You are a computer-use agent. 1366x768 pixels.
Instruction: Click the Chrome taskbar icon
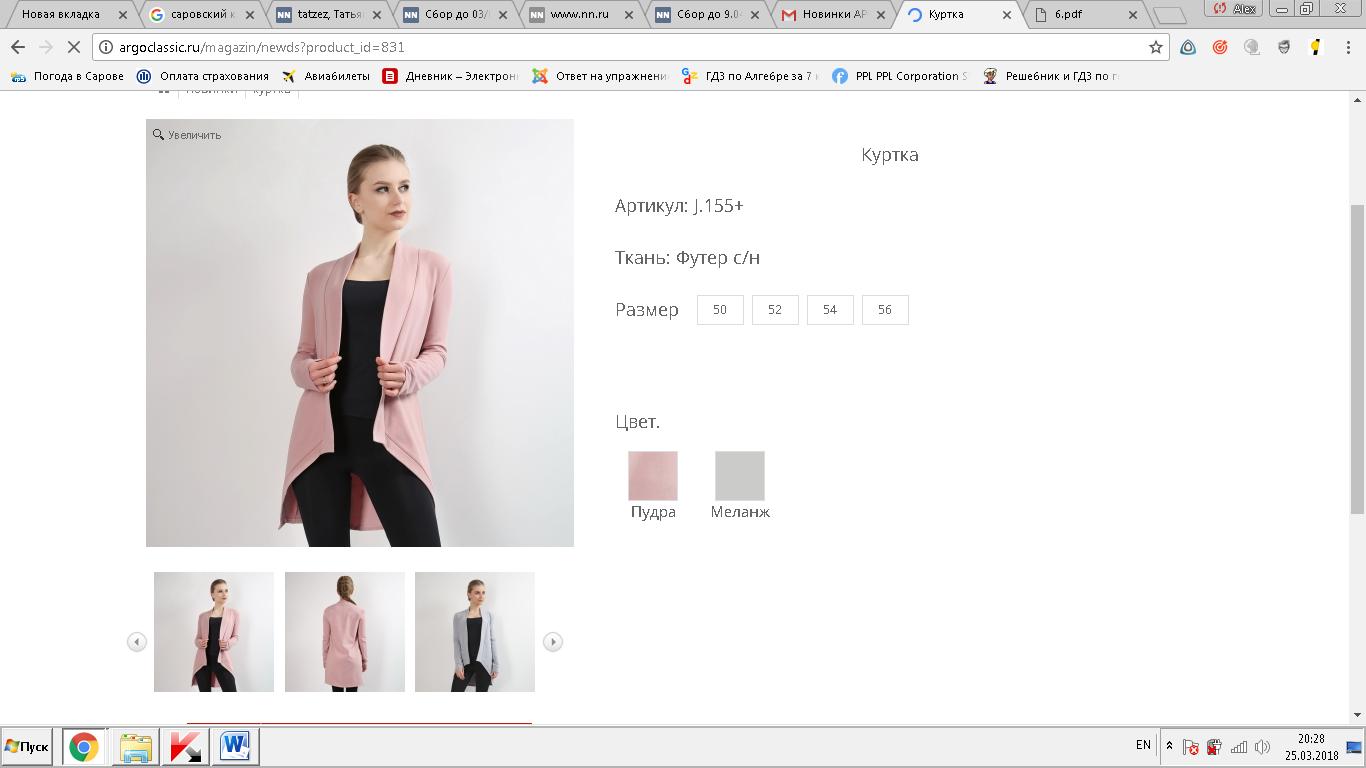pos(84,747)
